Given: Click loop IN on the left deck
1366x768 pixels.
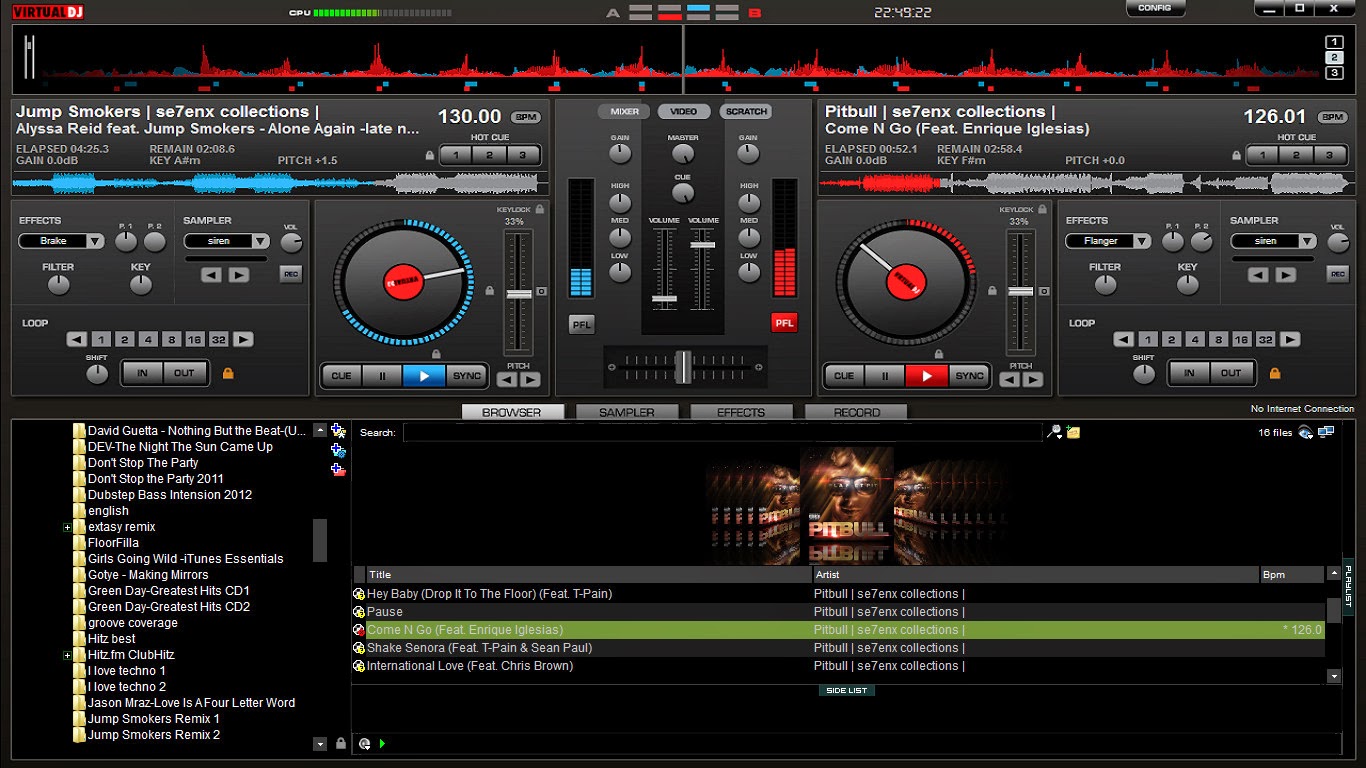Looking at the screenshot, I should coord(143,373).
